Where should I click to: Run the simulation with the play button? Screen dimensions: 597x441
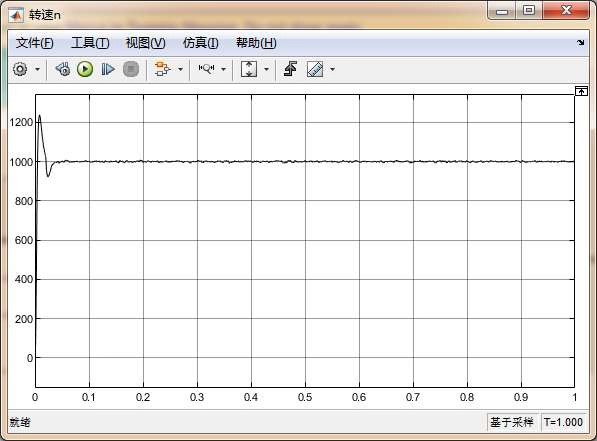tap(85, 69)
